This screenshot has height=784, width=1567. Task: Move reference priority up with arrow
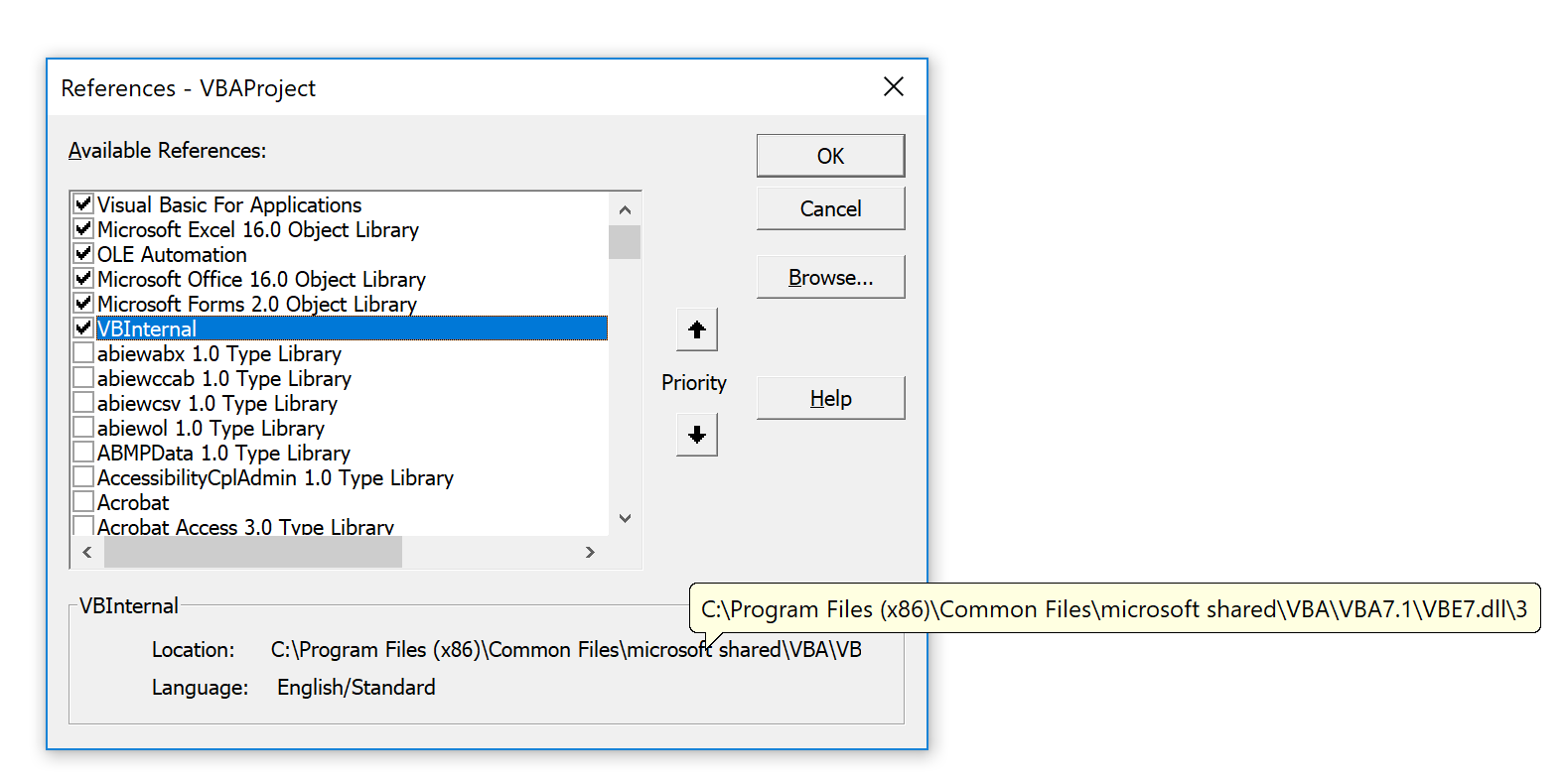(x=697, y=329)
